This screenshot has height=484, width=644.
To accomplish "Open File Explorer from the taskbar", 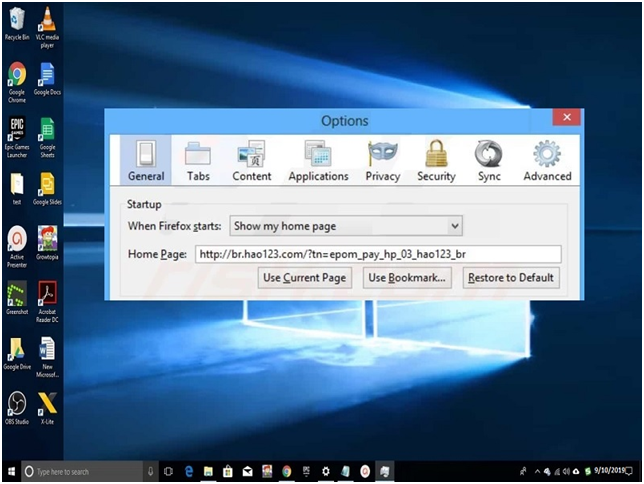I will [x=208, y=471].
